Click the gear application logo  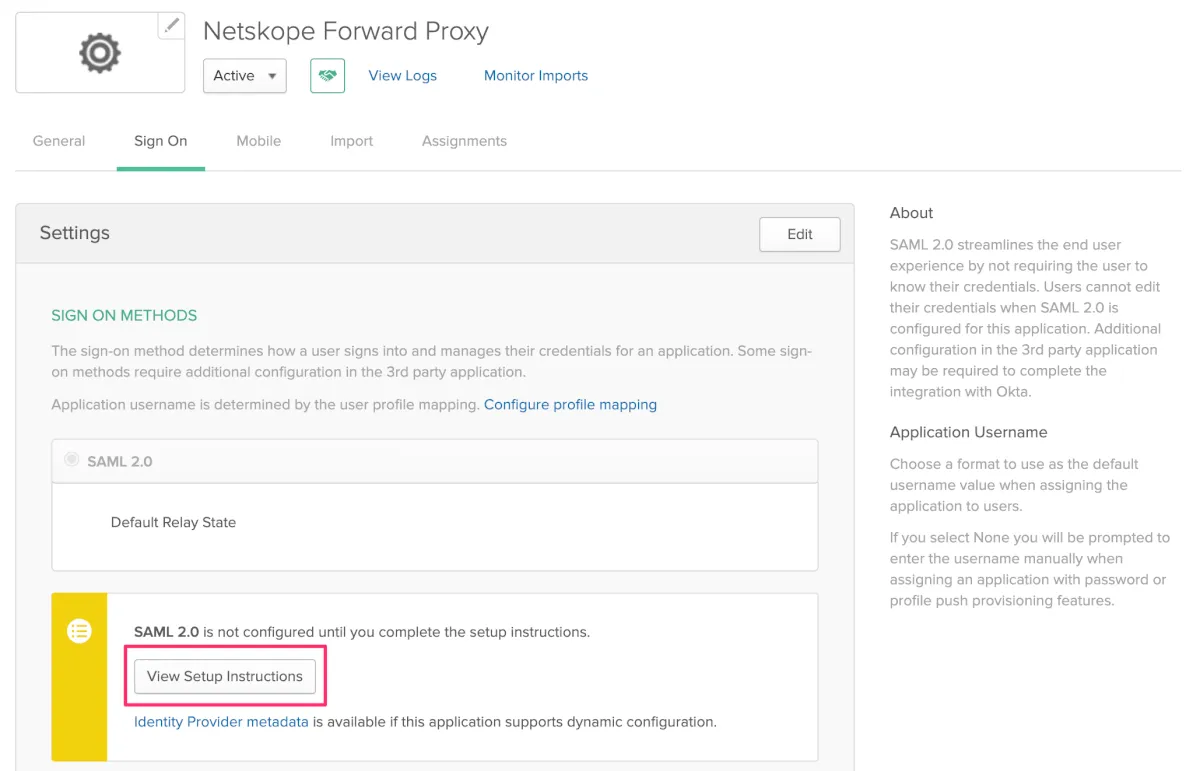point(100,53)
